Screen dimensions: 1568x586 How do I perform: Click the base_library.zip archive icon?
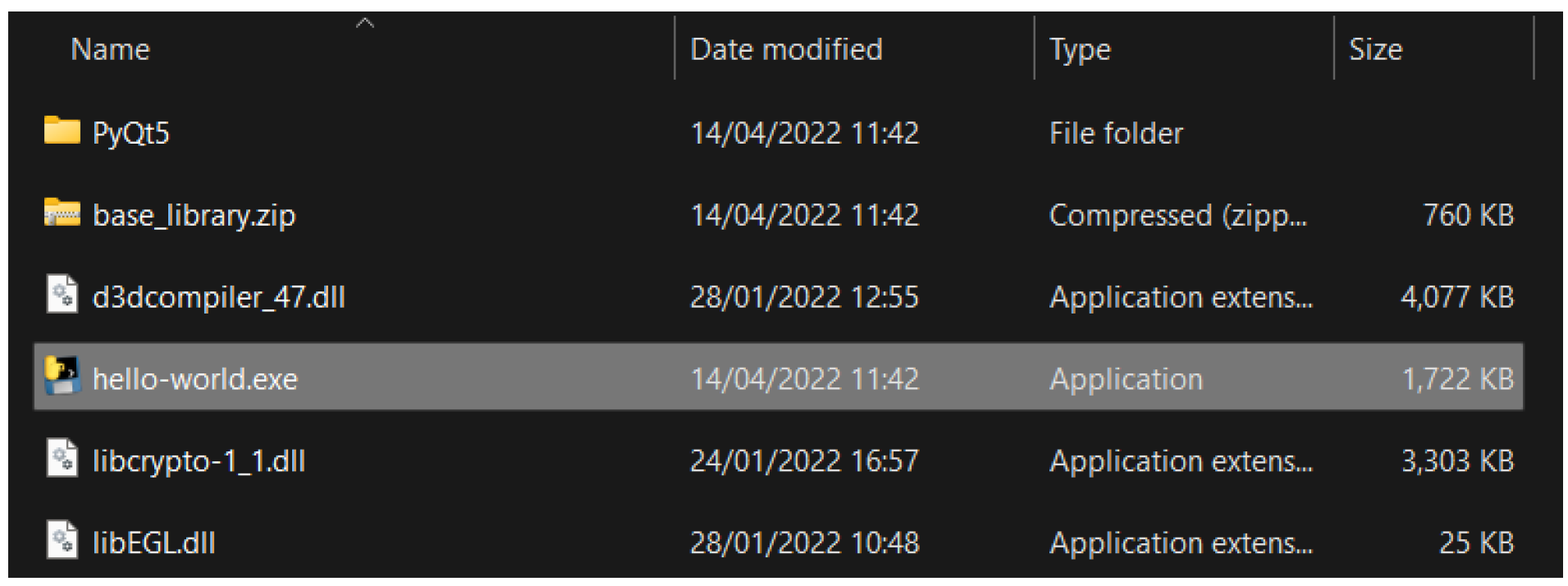click(x=62, y=213)
